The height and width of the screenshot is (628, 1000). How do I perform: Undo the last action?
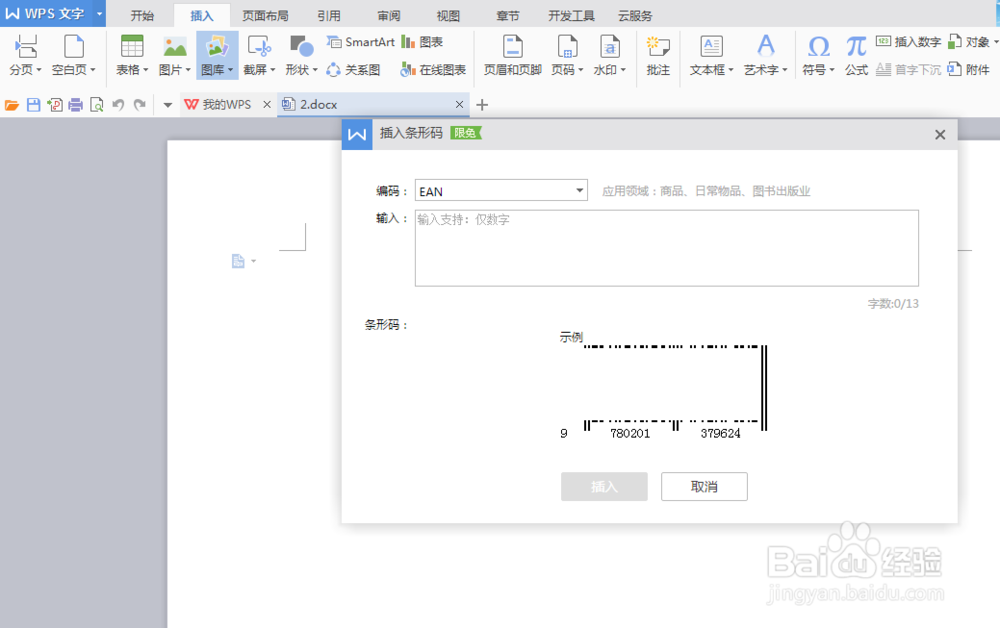118,105
